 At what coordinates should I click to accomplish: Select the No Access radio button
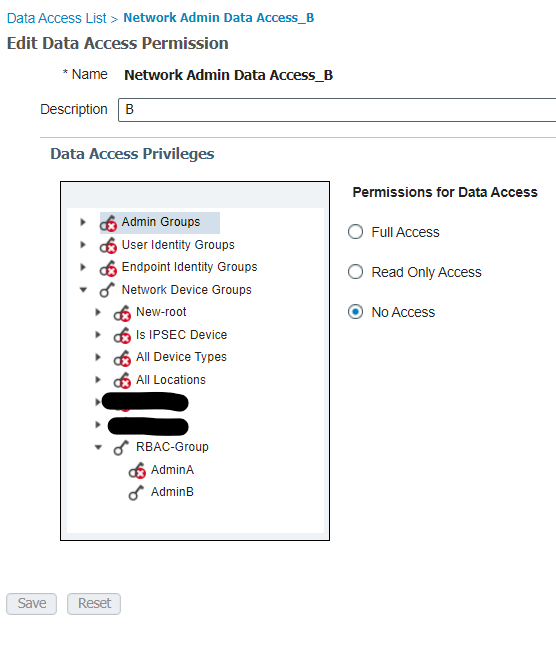pos(355,311)
